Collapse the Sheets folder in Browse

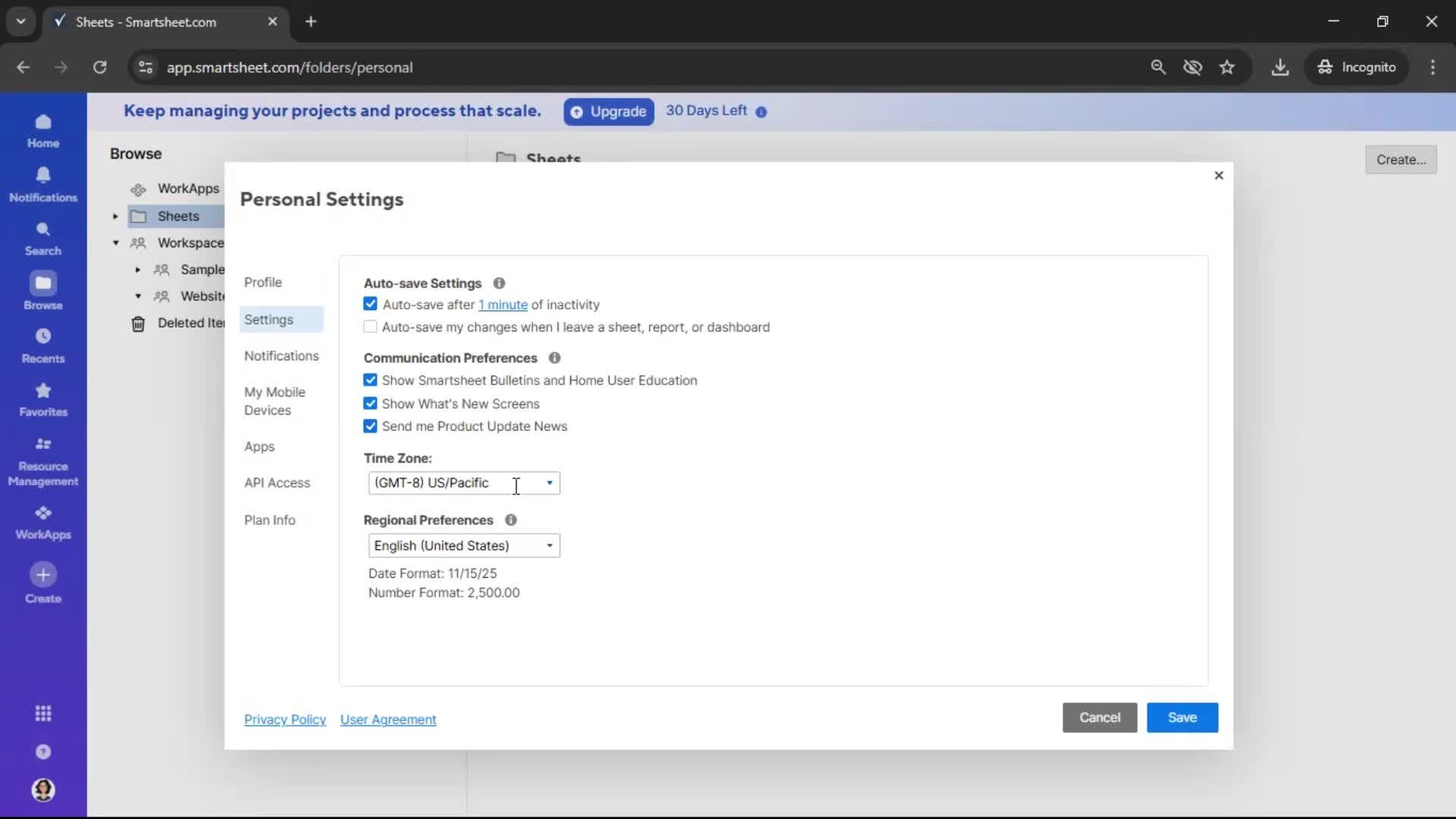click(115, 216)
